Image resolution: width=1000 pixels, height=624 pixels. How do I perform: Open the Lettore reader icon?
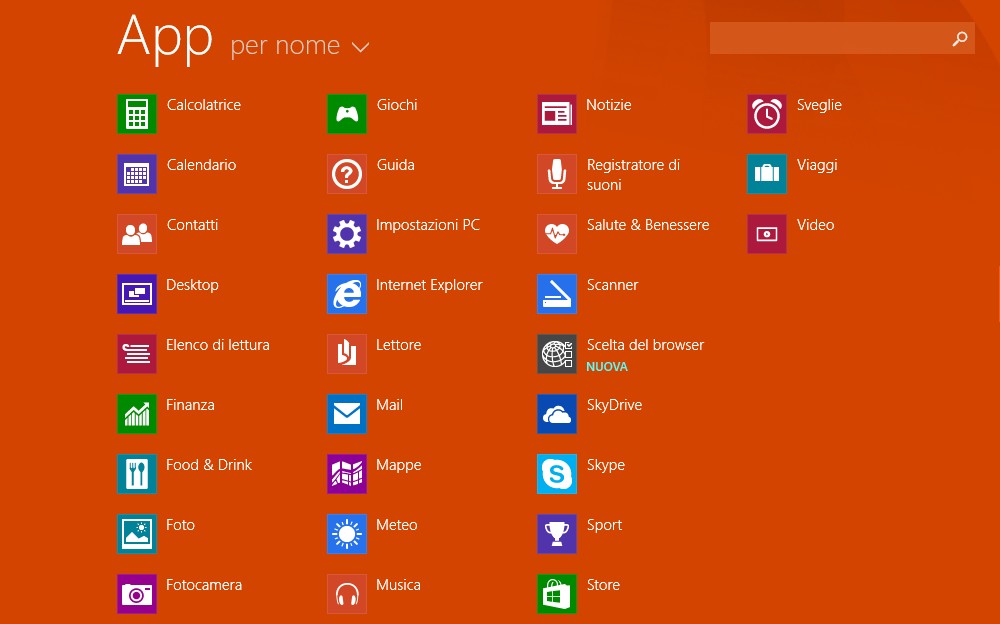[x=347, y=353]
